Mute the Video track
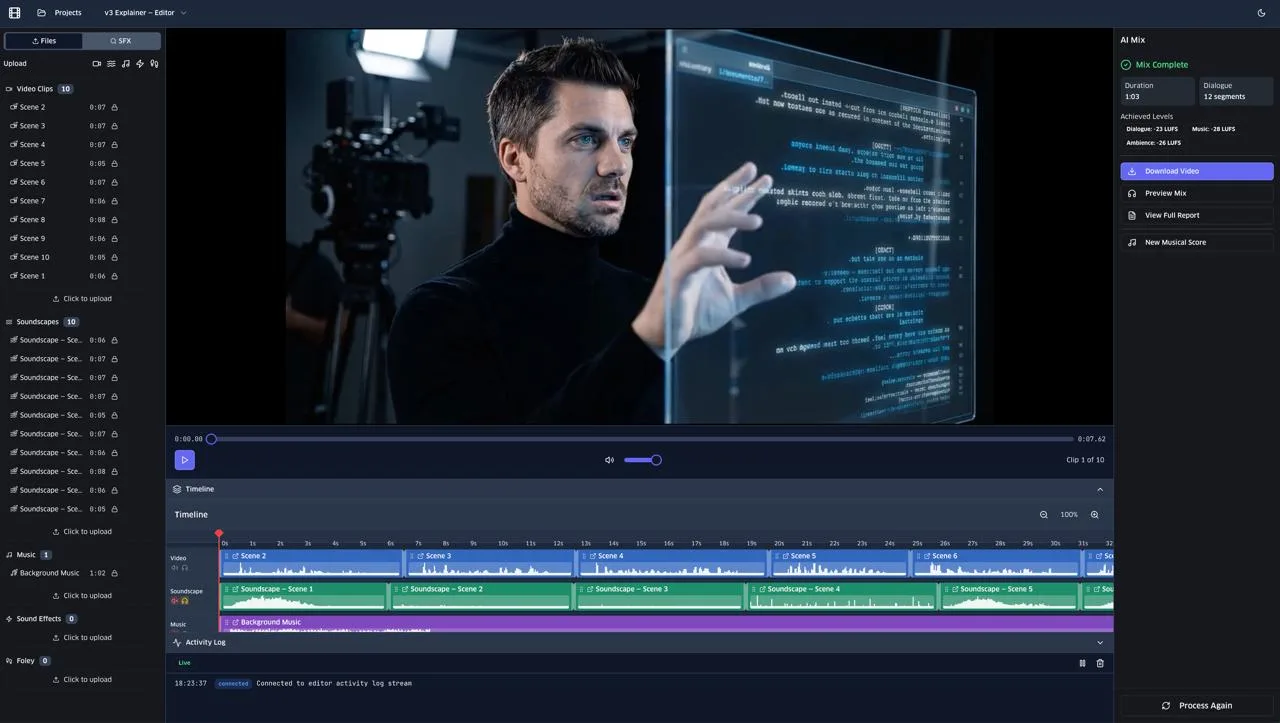The height and width of the screenshot is (723, 1280). tap(175, 568)
